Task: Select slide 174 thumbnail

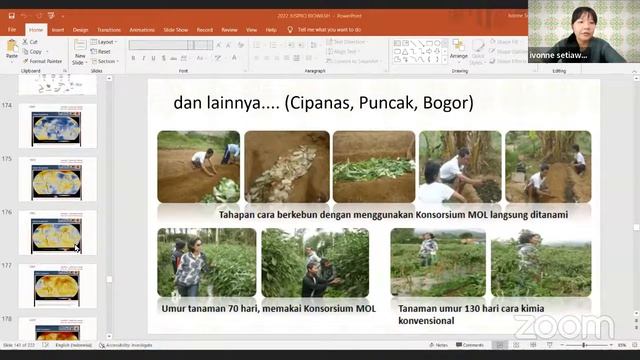Action: point(58,126)
